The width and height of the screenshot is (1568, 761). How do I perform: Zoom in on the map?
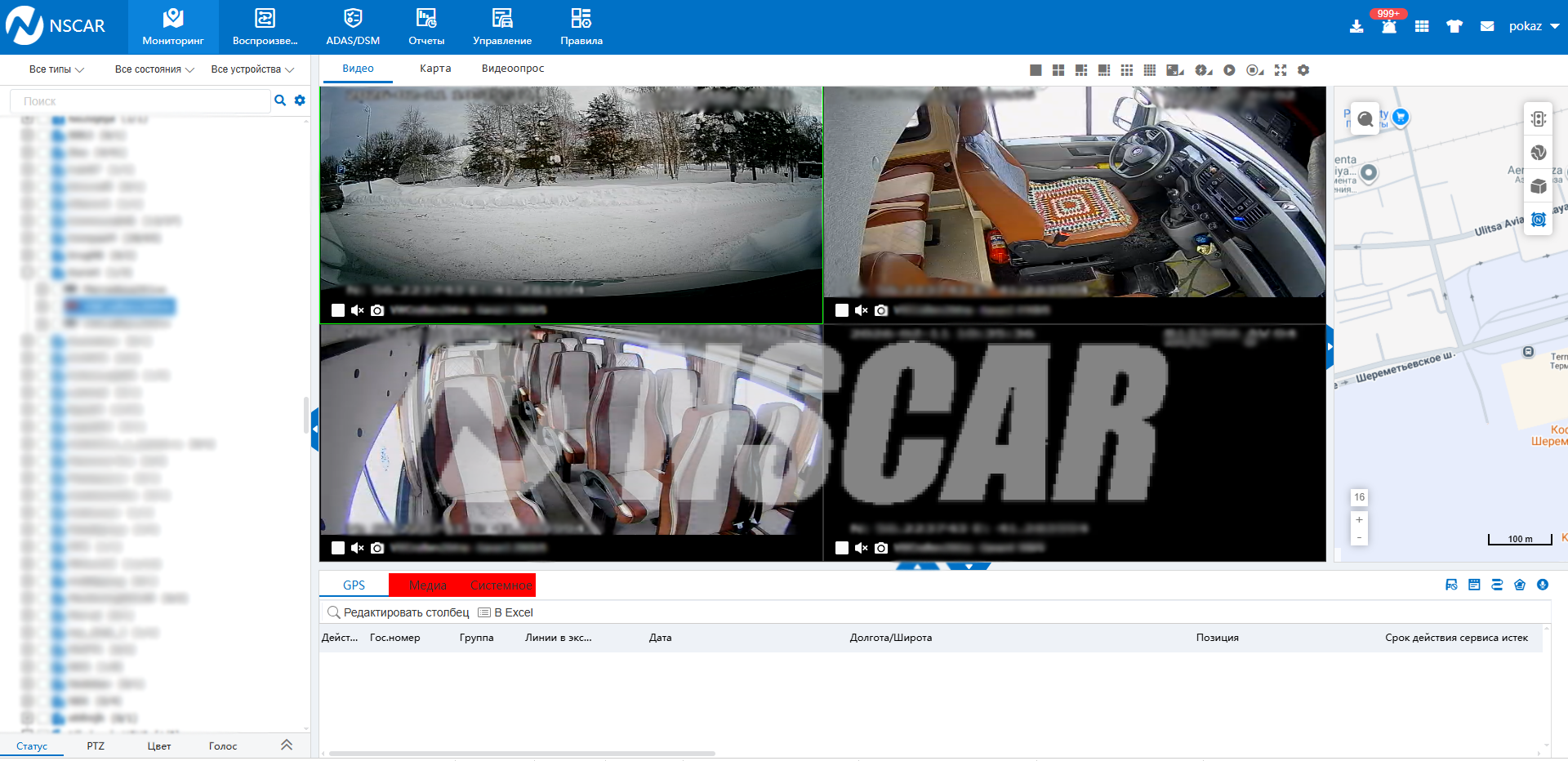coord(1359,519)
